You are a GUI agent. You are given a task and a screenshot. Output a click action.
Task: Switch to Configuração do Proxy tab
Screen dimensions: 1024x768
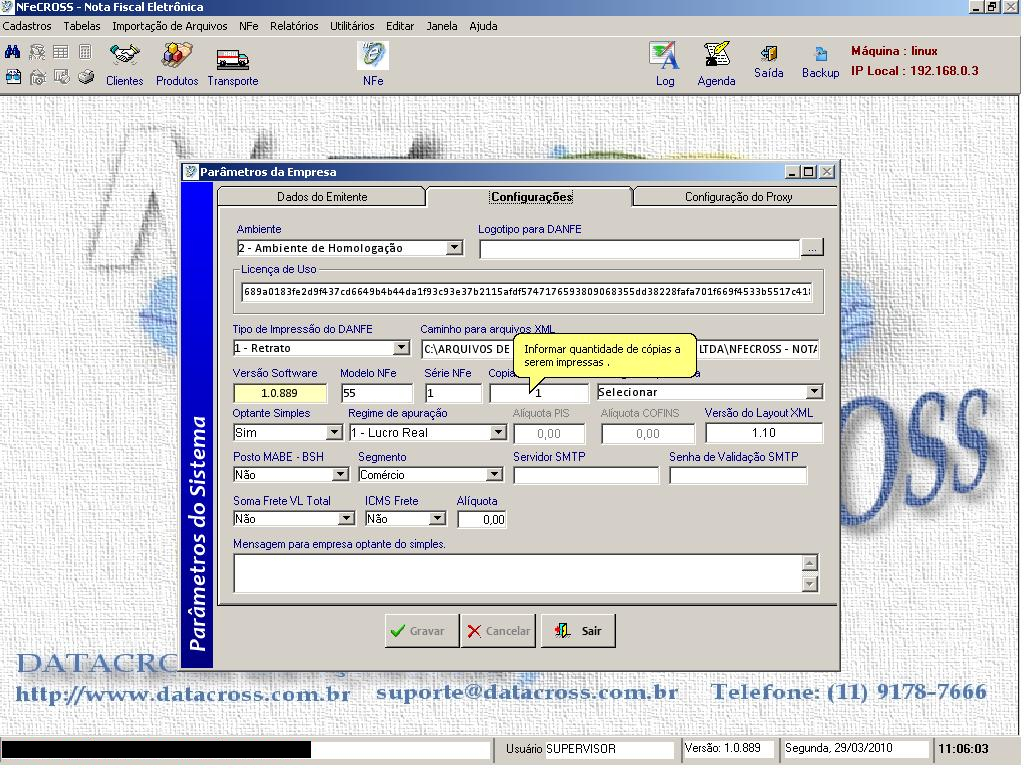pyautogui.click(x=738, y=197)
